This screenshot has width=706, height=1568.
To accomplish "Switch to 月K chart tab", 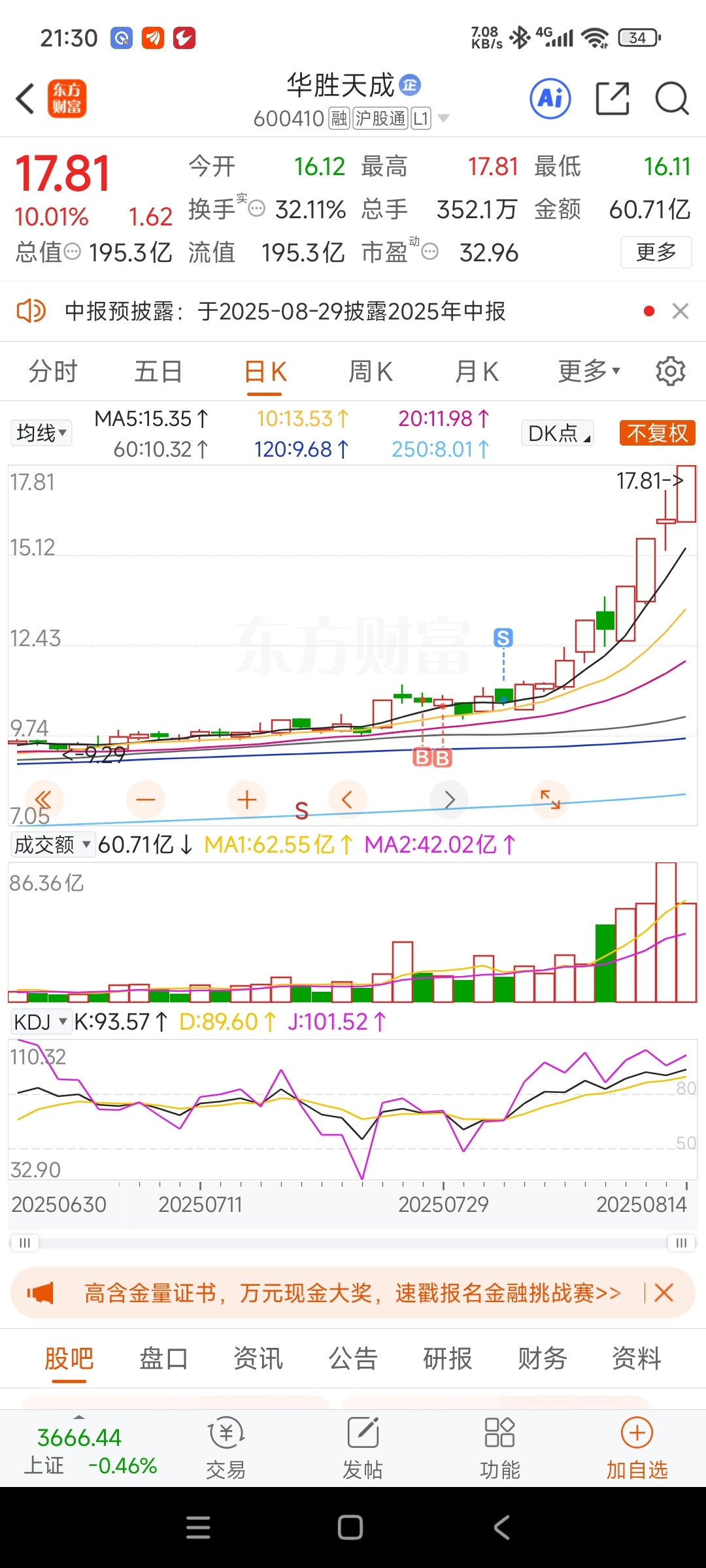I will pyautogui.click(x=477, y=371).
